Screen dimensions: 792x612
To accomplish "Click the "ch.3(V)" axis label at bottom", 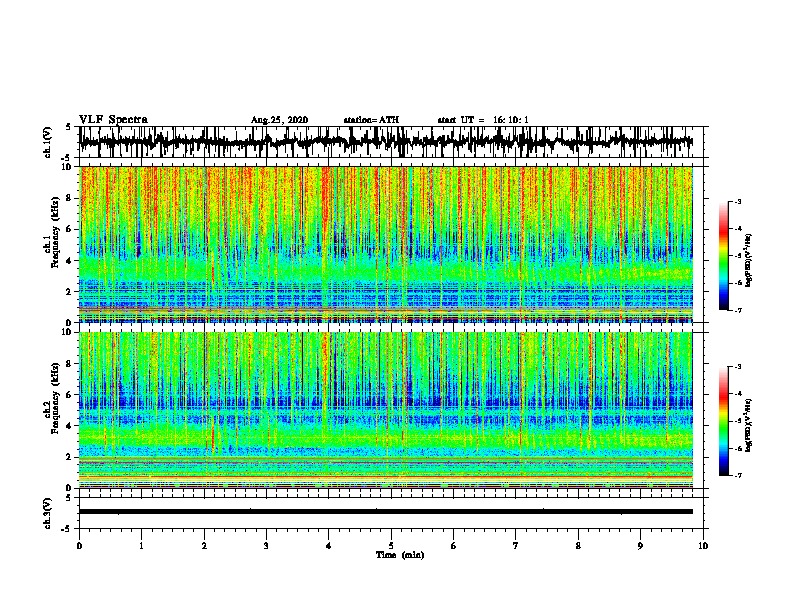I will click(48, 513).
